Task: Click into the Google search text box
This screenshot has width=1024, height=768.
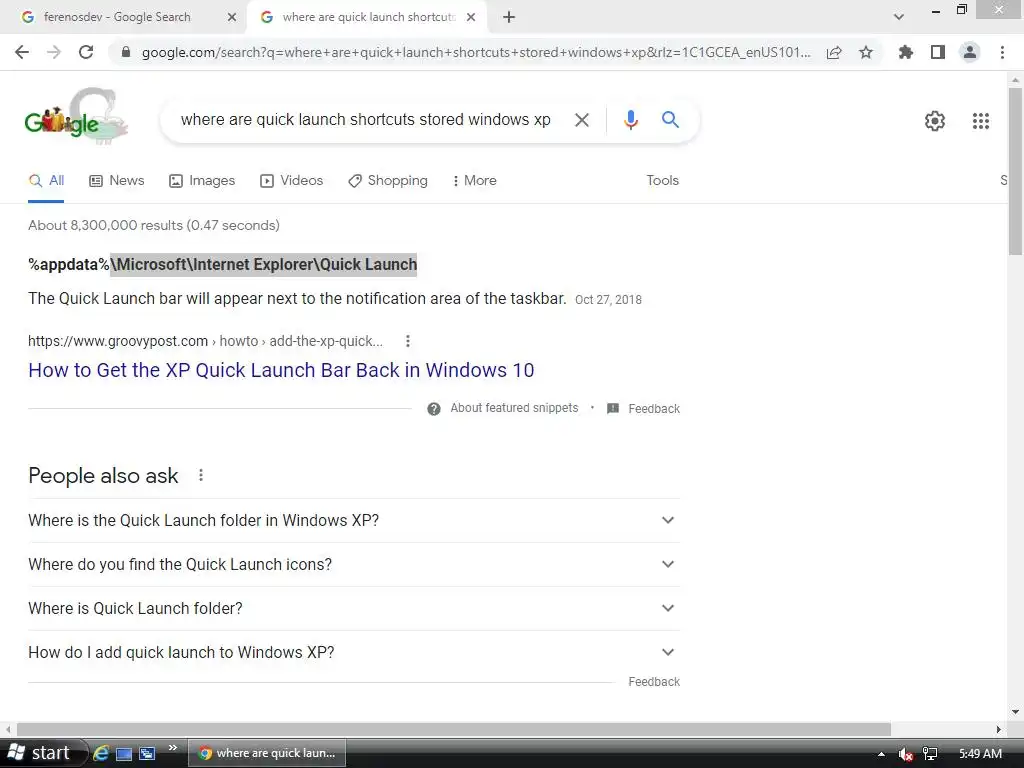Action: pyautogui.click(x=366, y=120)
